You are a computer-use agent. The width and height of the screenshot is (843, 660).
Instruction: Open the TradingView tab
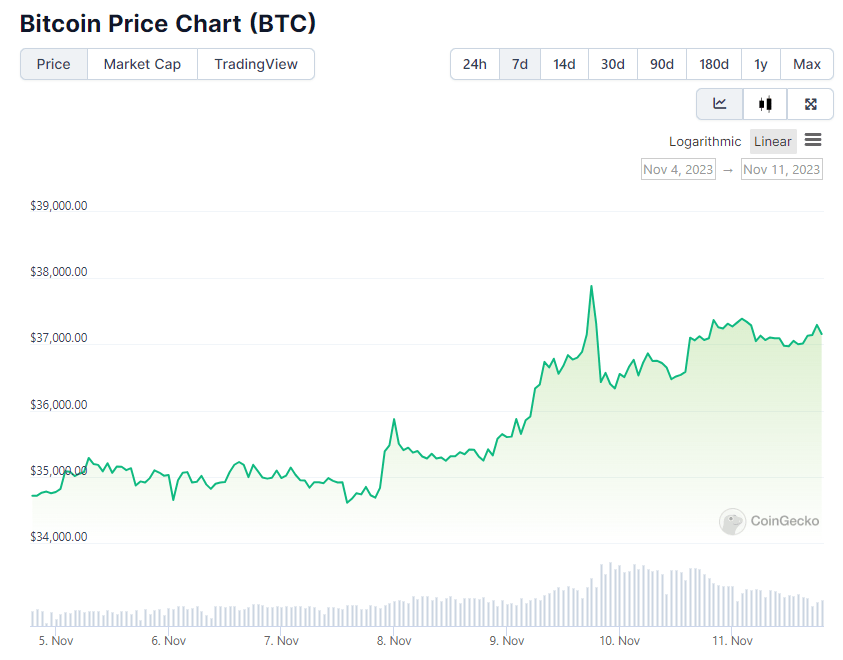(256, 64)
